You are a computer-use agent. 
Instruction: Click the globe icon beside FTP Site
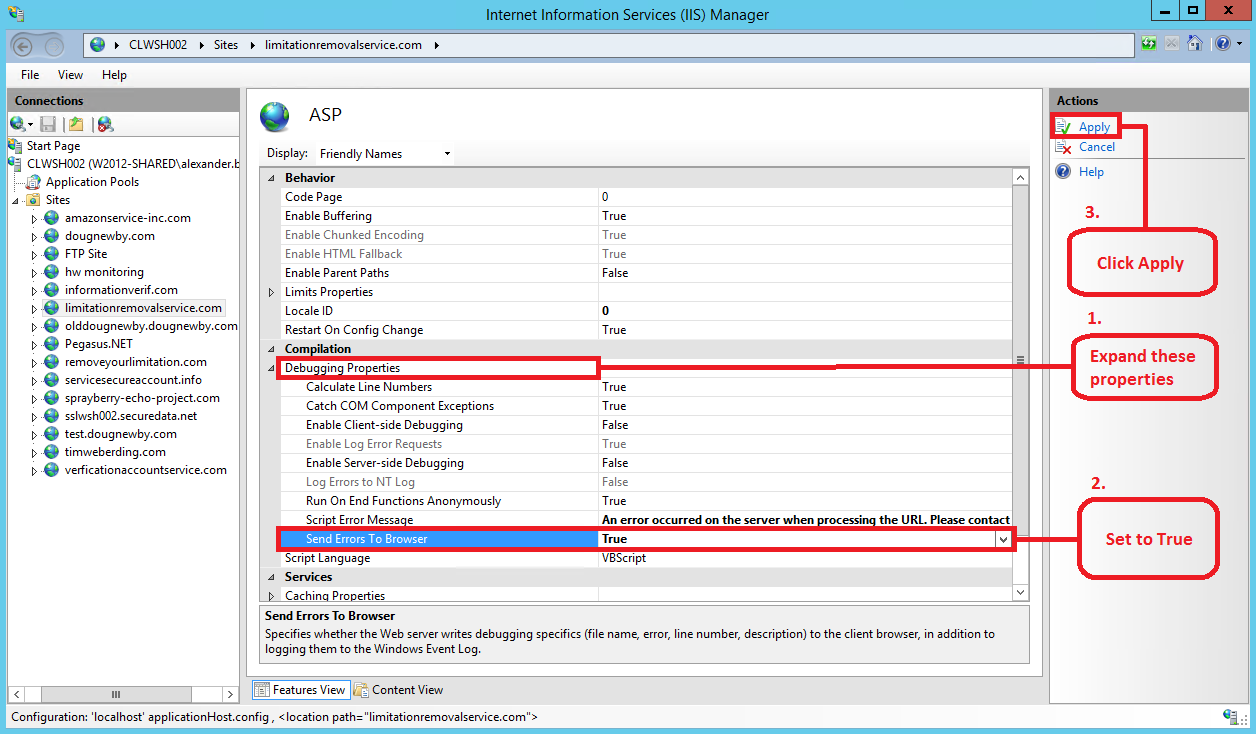[52, 254]
